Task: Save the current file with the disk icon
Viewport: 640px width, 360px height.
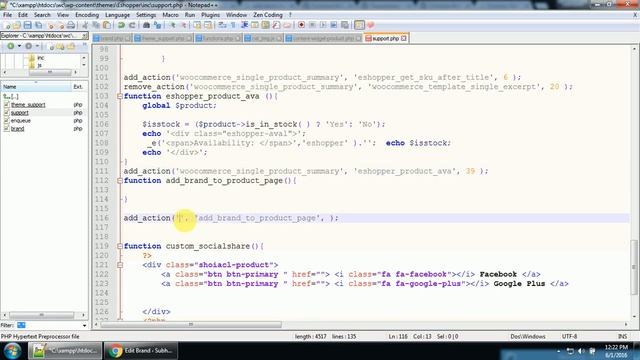Action: tap(27, 25)
